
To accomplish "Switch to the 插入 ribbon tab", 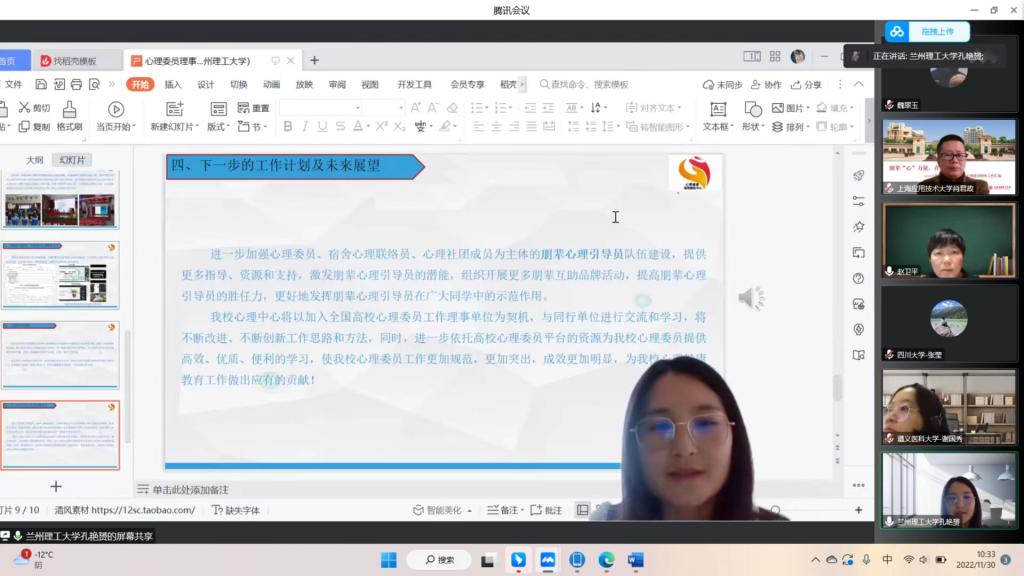I will coord(172,84).
